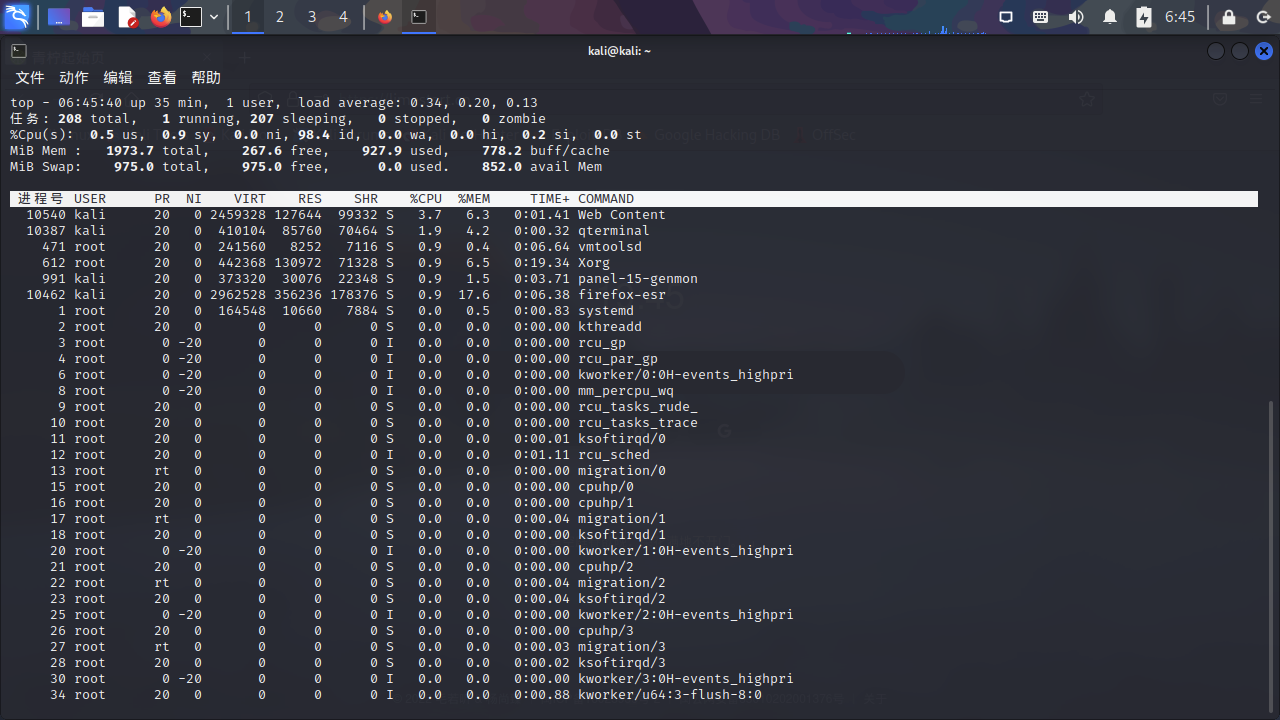Switch to workspace 2

280,17
